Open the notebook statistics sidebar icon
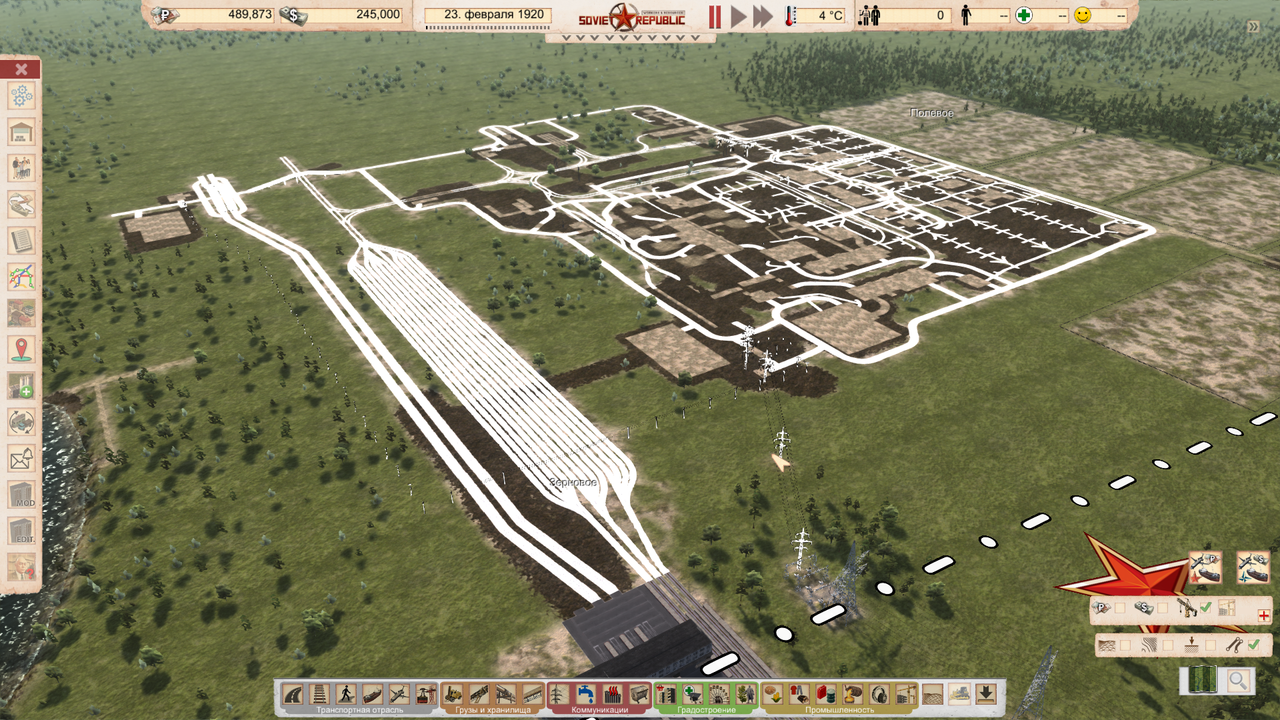 pos(21,241)
